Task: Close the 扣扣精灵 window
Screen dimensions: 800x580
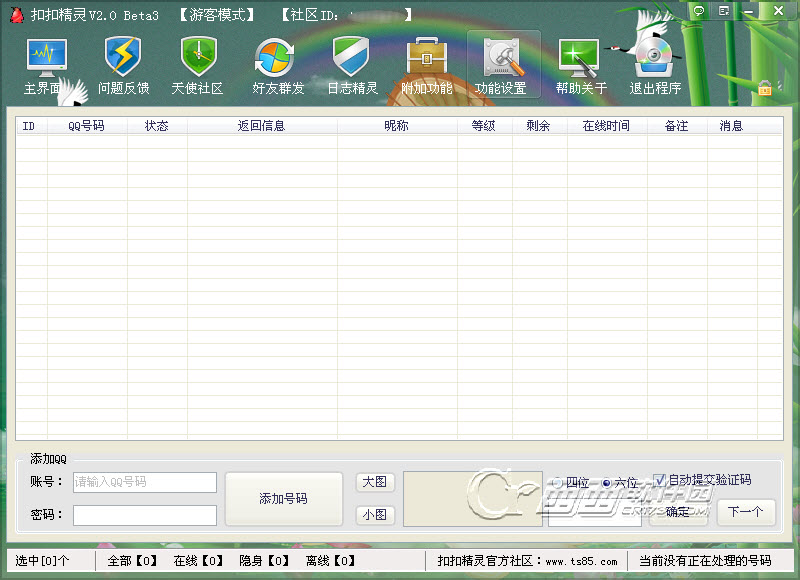Action: click(779, 11)
